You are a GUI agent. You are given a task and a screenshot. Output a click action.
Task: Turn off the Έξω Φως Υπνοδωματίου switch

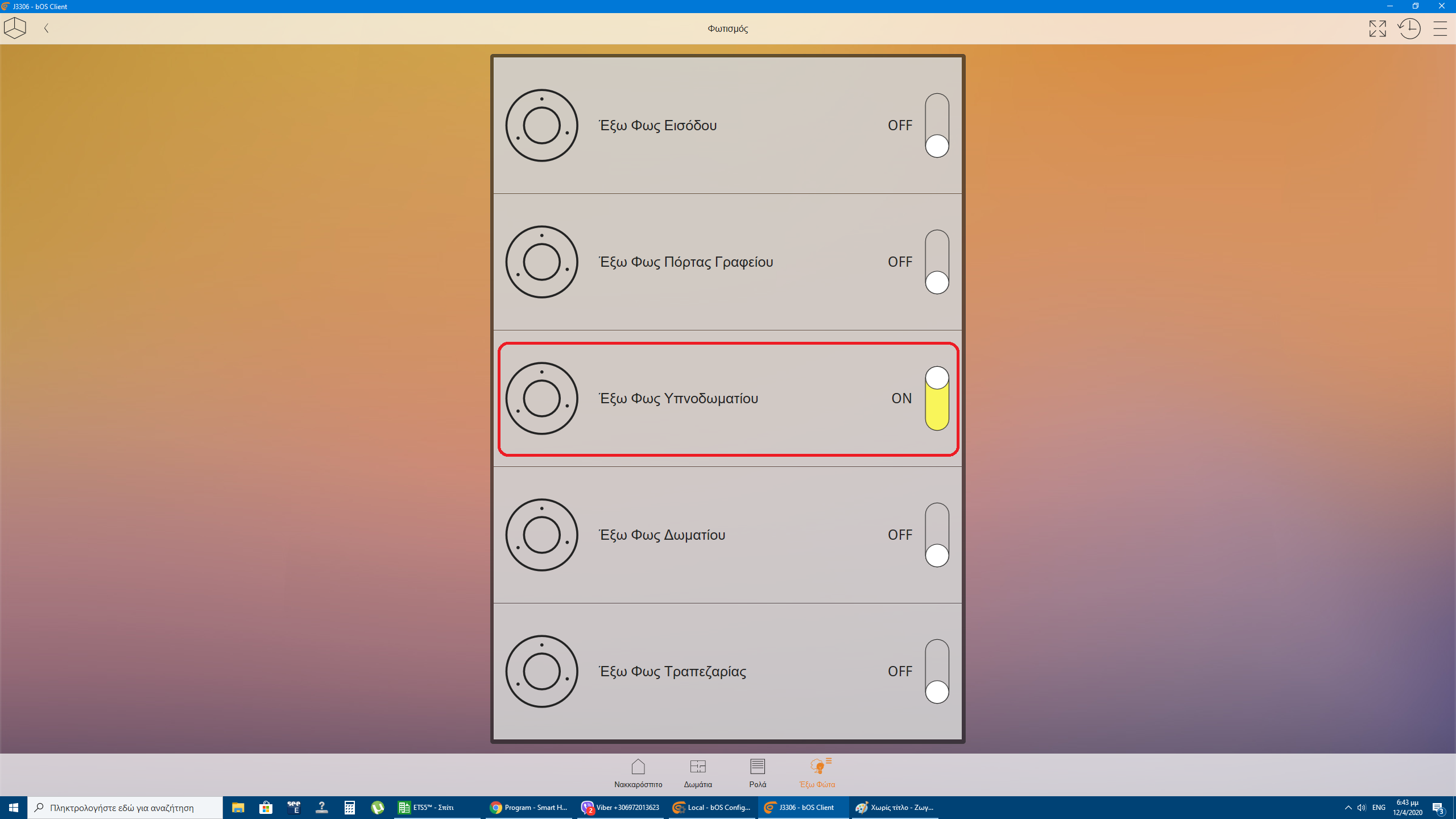937,398
